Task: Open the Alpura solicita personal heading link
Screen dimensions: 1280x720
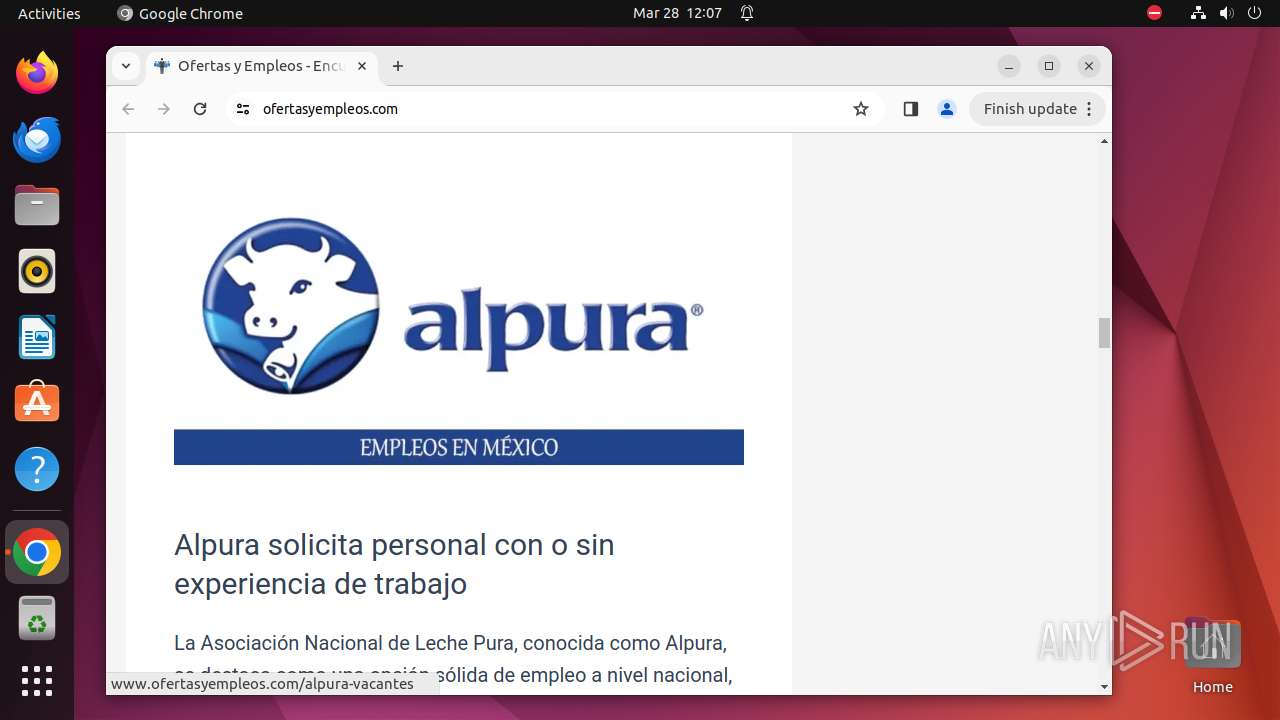Action: [394, 564]
